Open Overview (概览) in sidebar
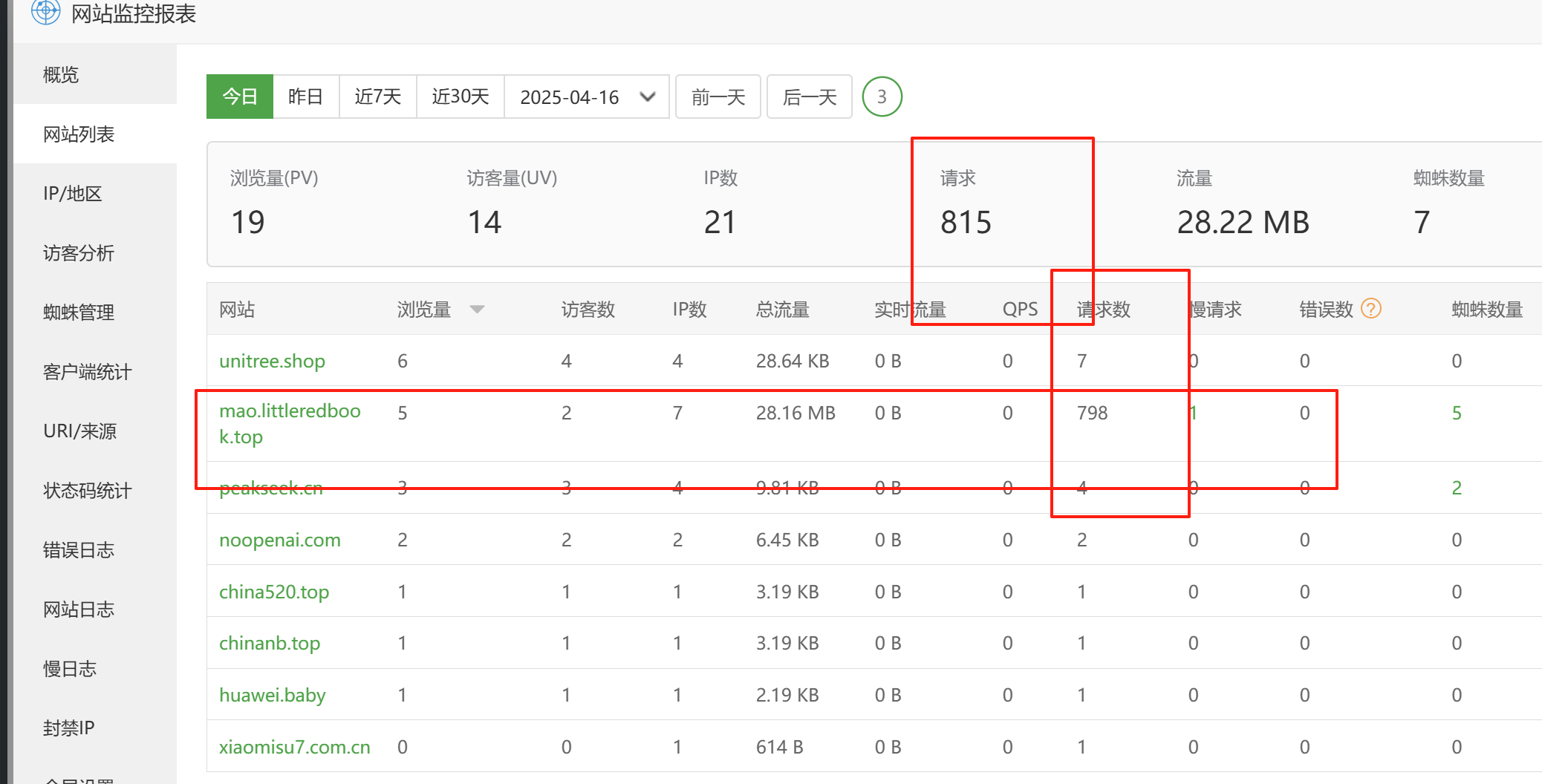Viewport: 1542px width, 784px height. [61, 75]
